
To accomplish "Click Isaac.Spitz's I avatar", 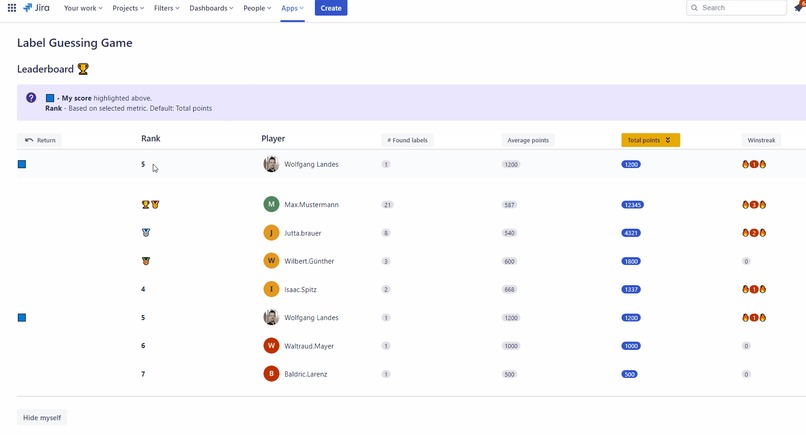I will click(271, 289).
